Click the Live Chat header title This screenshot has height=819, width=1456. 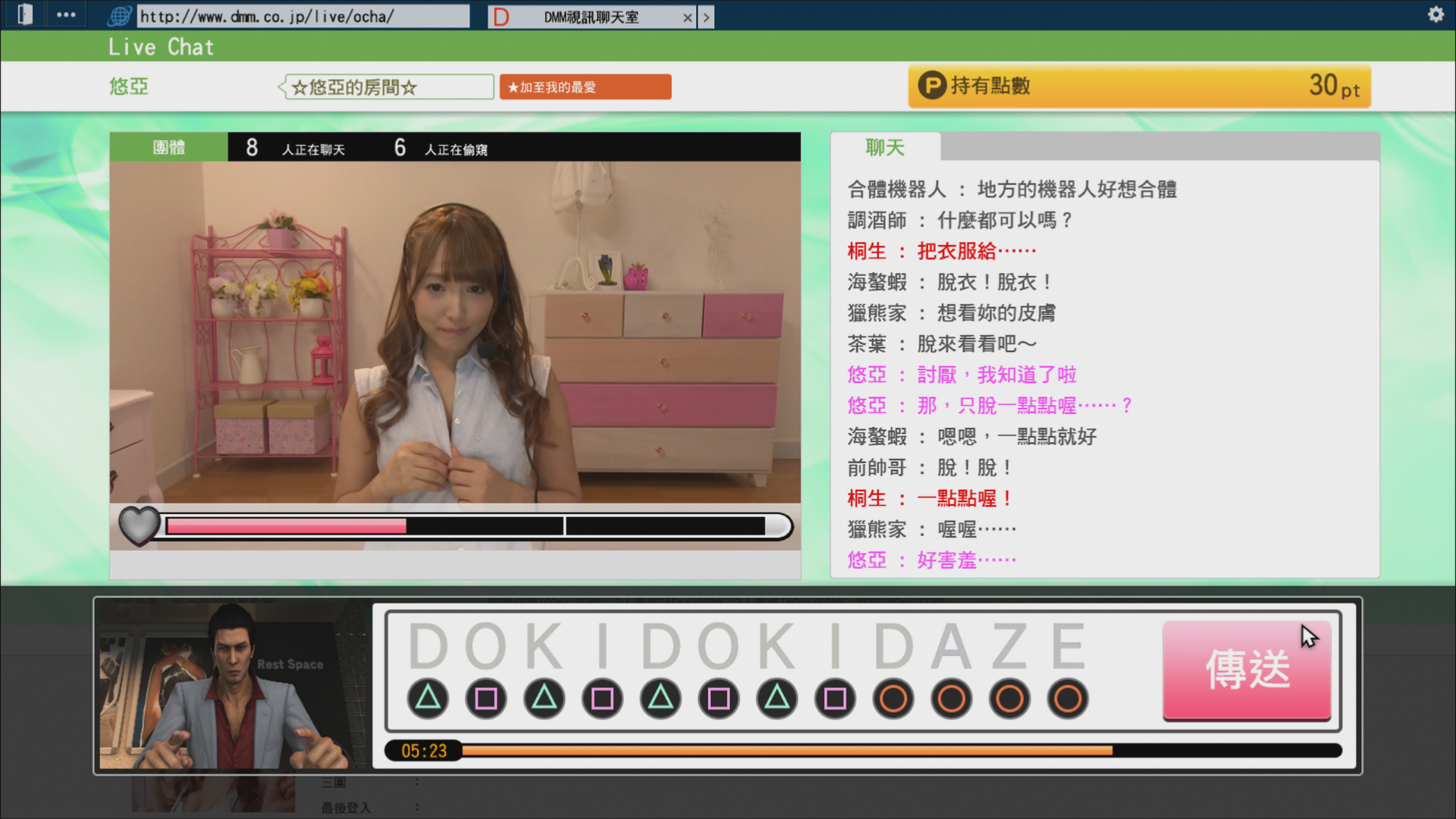tap(161, 47)
